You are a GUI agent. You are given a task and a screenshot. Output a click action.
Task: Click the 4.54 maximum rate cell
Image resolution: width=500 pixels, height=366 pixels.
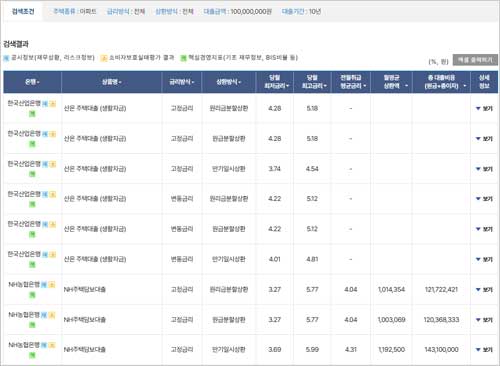pyautogui.click(x=312, y=169)
